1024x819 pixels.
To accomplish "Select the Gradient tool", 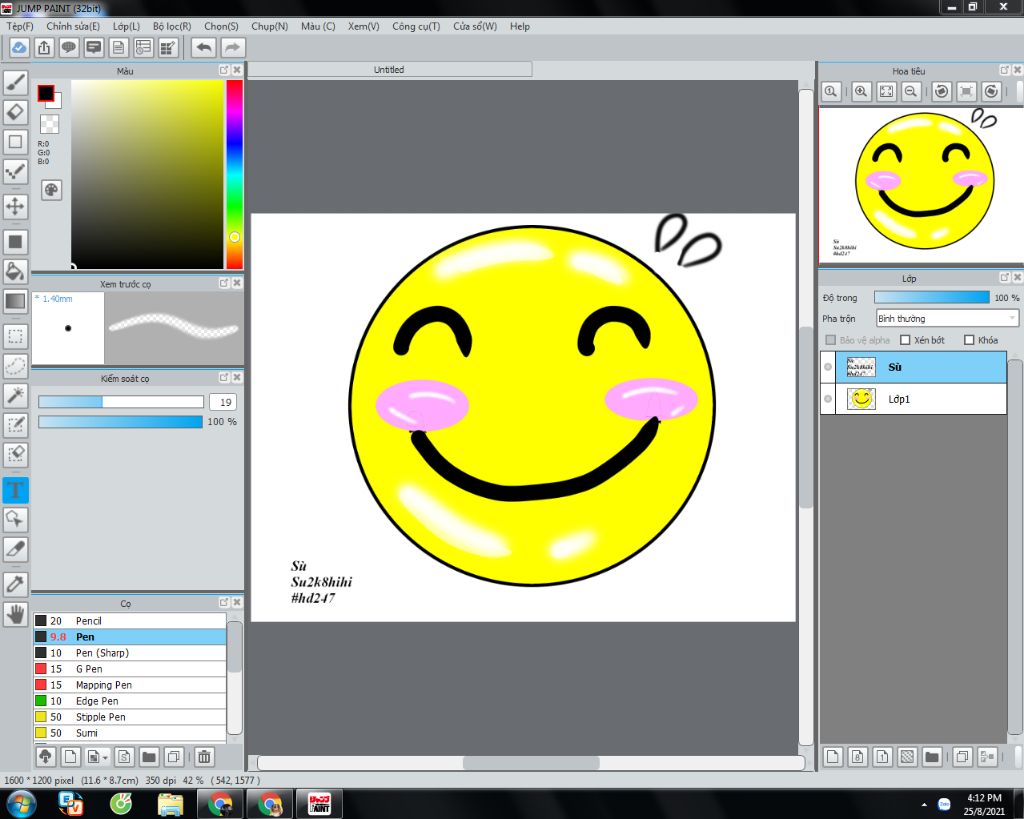I will pyautogui.click(x=16, y=301).
